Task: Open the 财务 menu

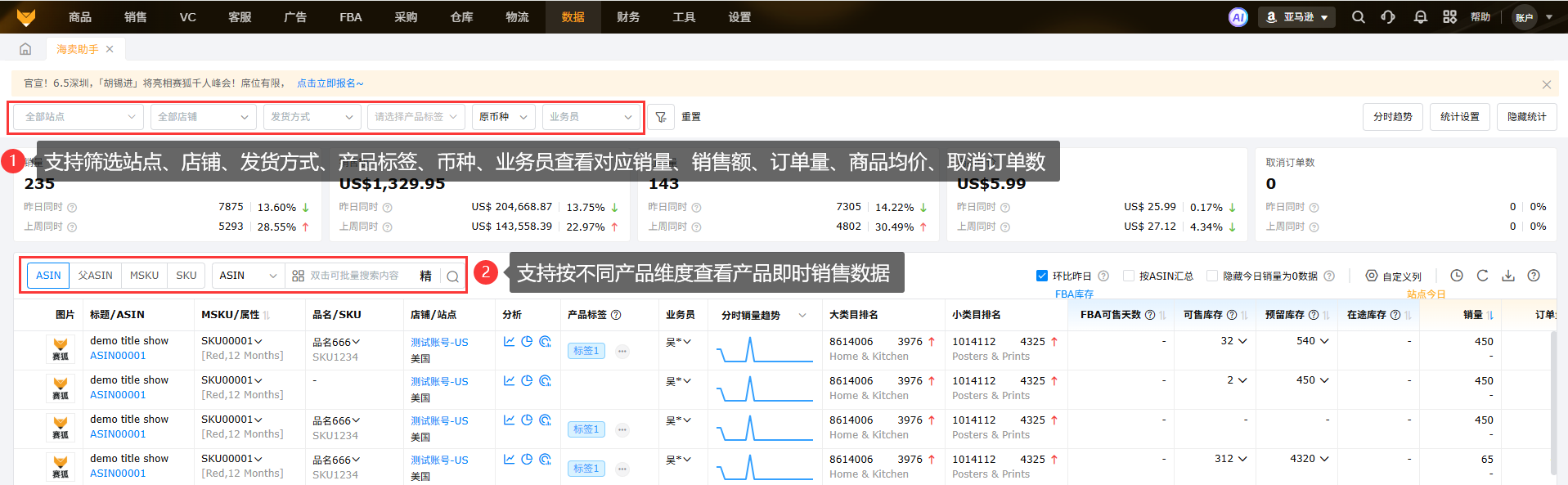Action: pyautogui.click(x=628, y=17)
